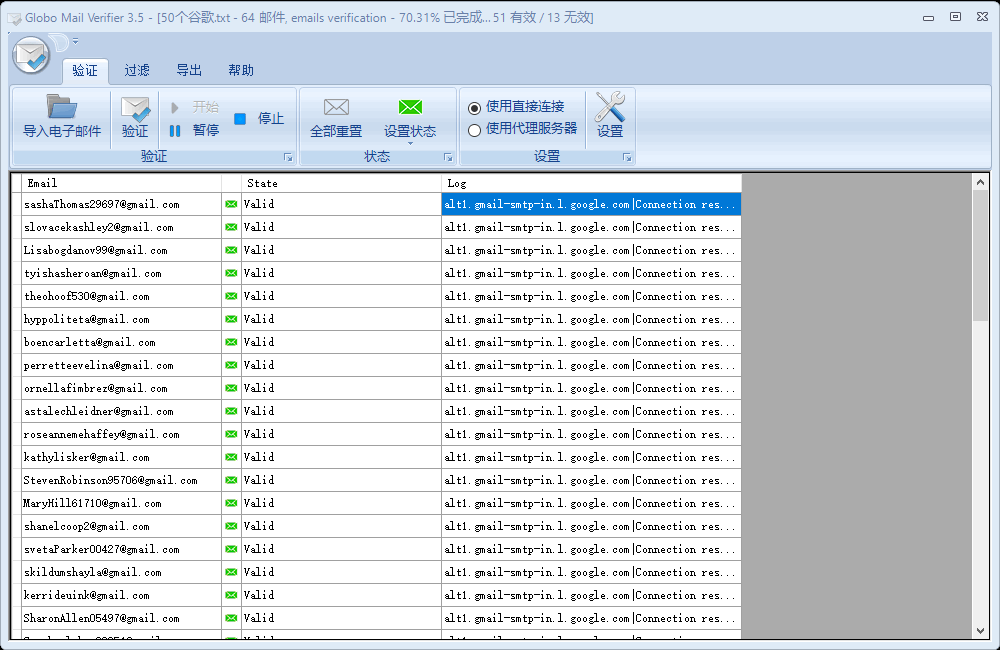Click scrollbar down arrow

(x=980, y=631)
